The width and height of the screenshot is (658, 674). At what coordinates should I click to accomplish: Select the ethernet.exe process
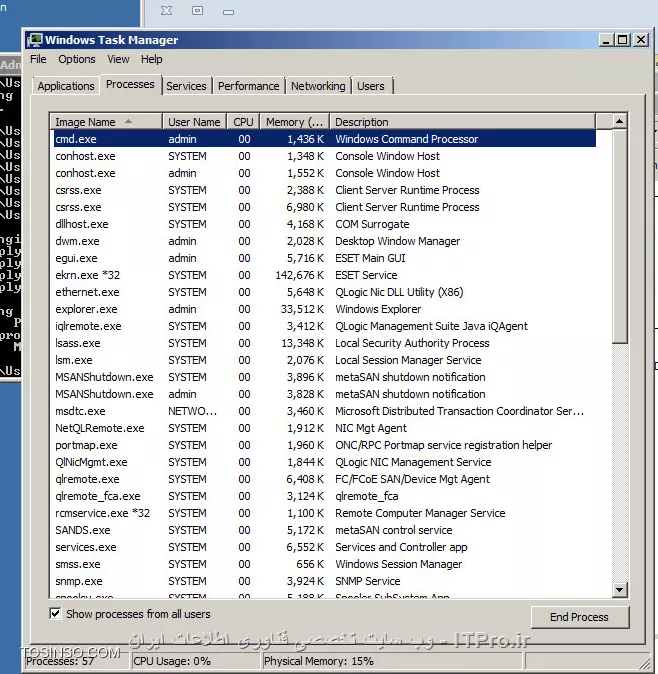pyautogui.click(x=325, y=292)
